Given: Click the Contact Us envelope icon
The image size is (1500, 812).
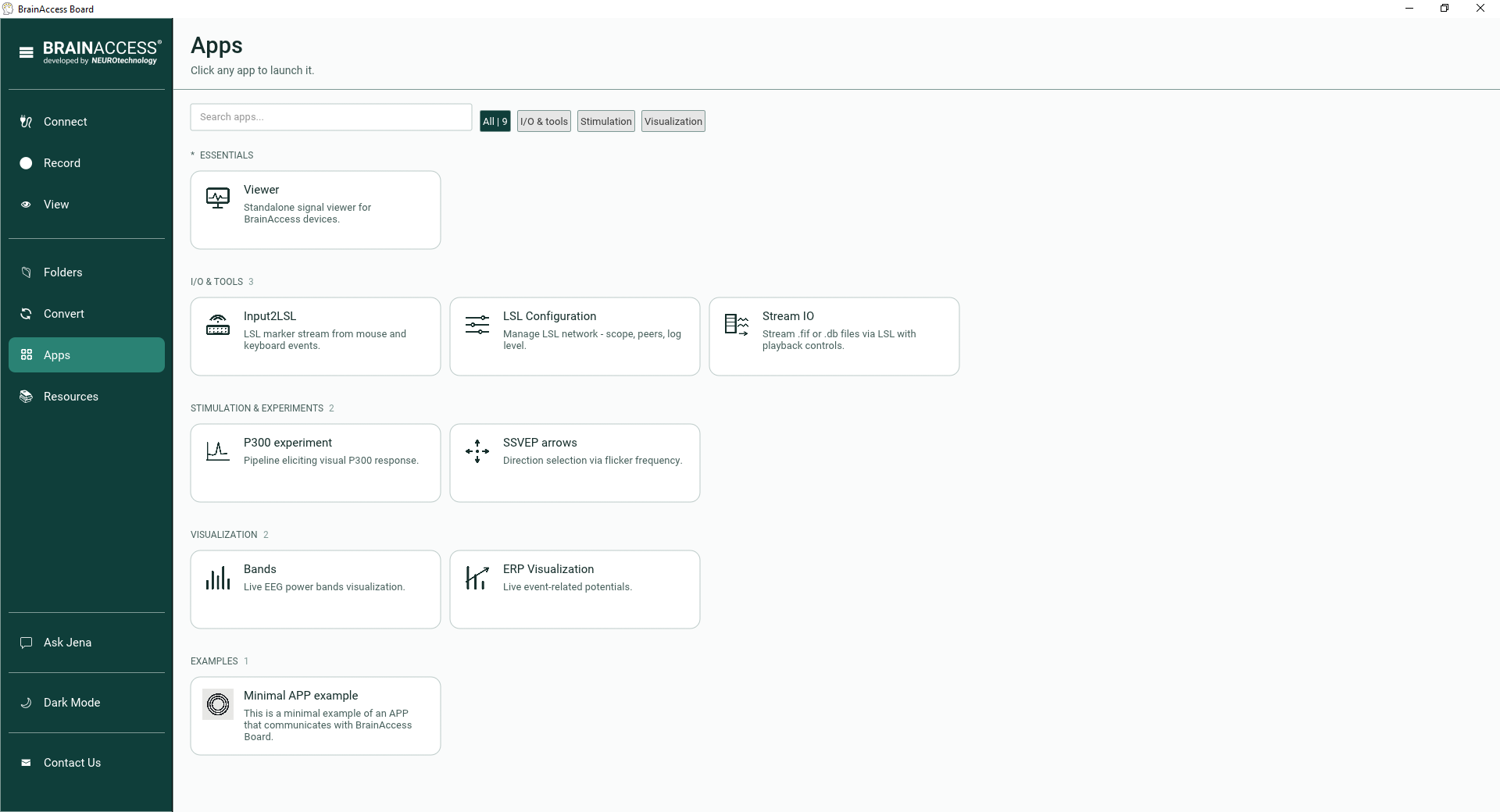Looking at the screenshot, I should pyautogui.click(x=26, y=763).
